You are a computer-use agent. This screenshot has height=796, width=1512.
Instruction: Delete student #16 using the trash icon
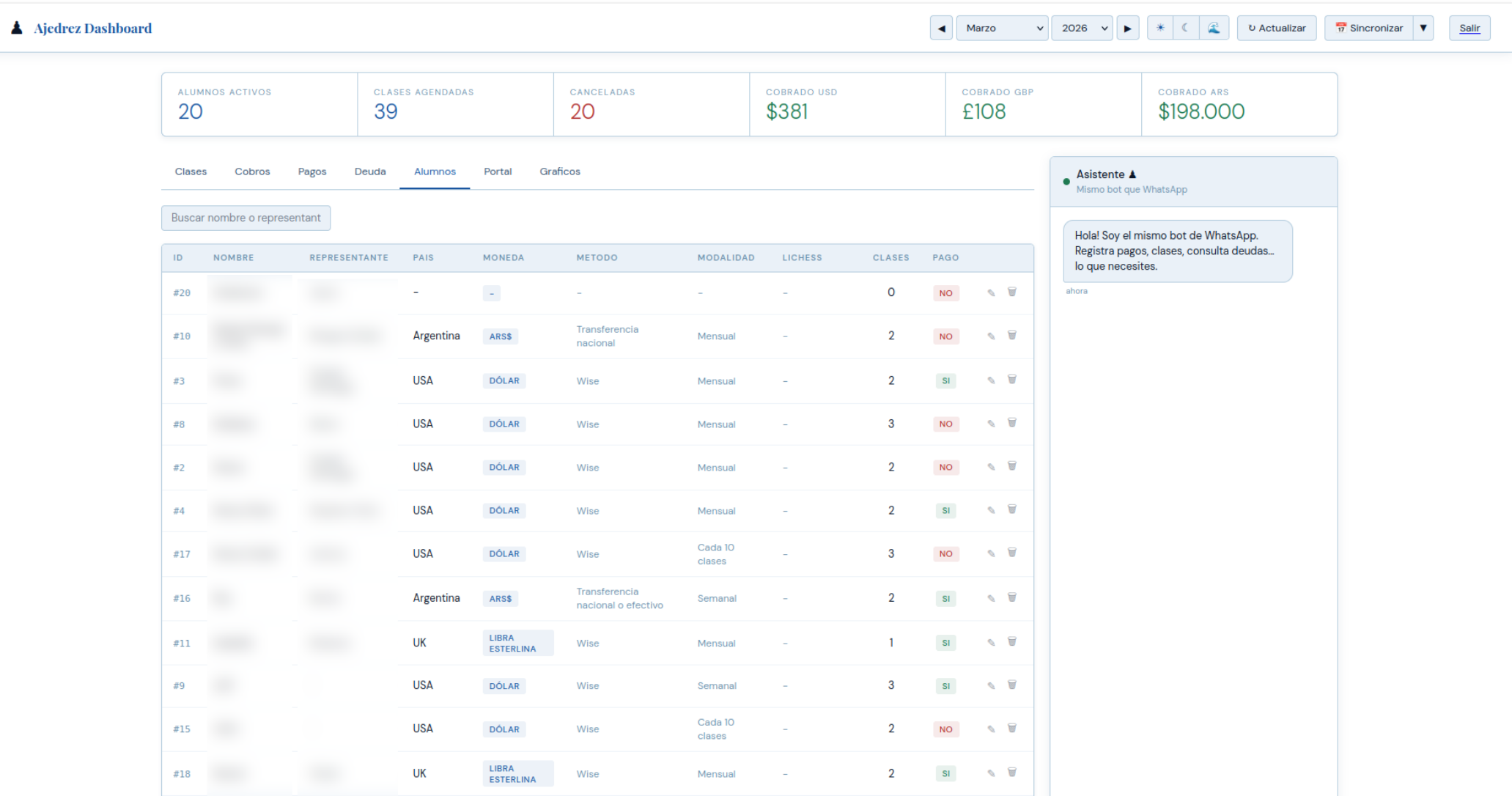1012,597
